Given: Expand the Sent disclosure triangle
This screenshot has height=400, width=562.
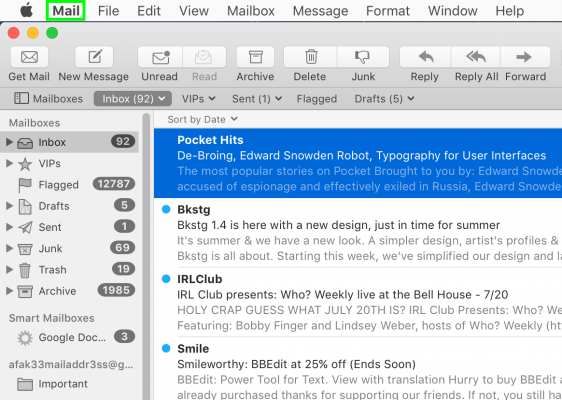Looking at the screenshot, I should point(9,227).
